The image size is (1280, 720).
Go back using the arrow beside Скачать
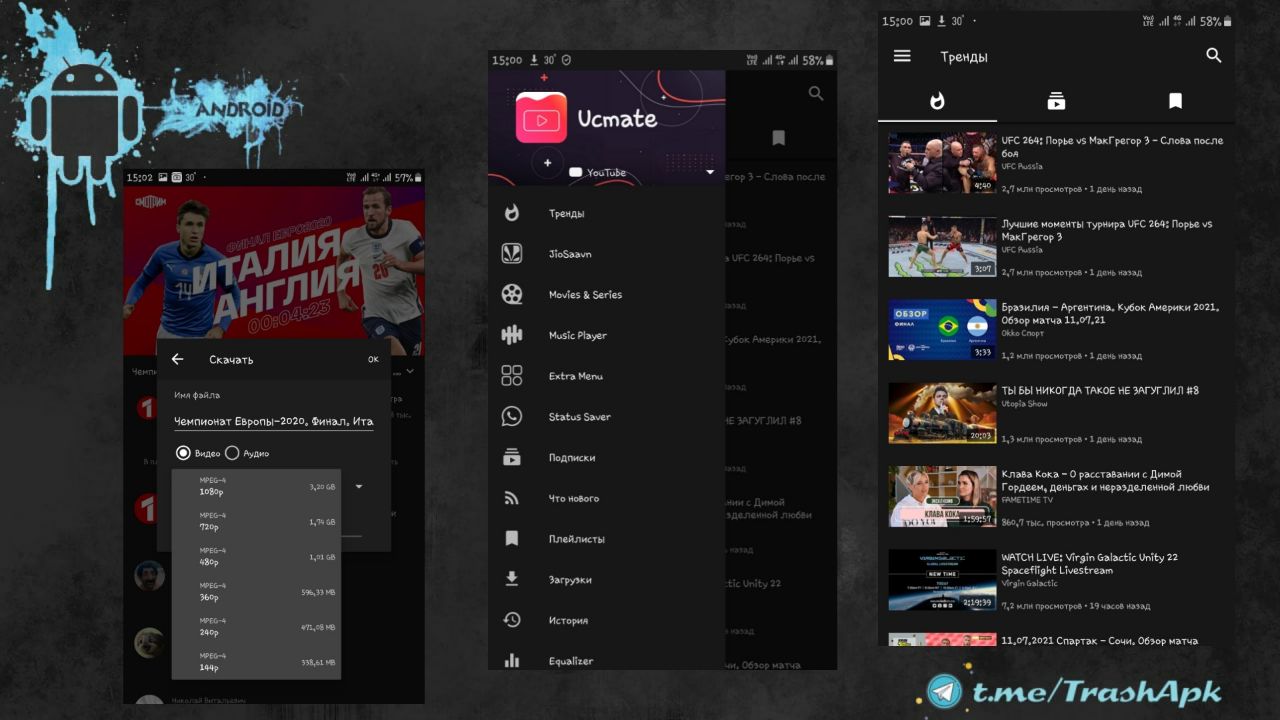(x=178, y=359)
